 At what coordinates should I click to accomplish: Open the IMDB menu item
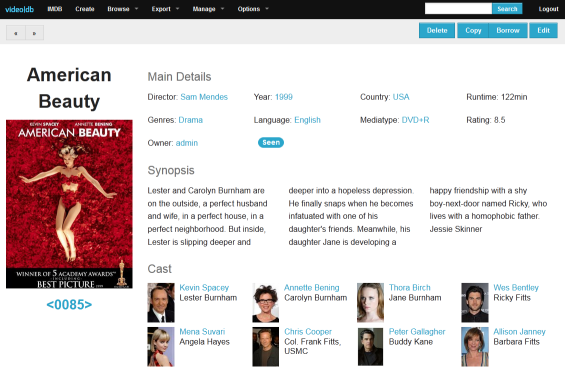point(55,9)
